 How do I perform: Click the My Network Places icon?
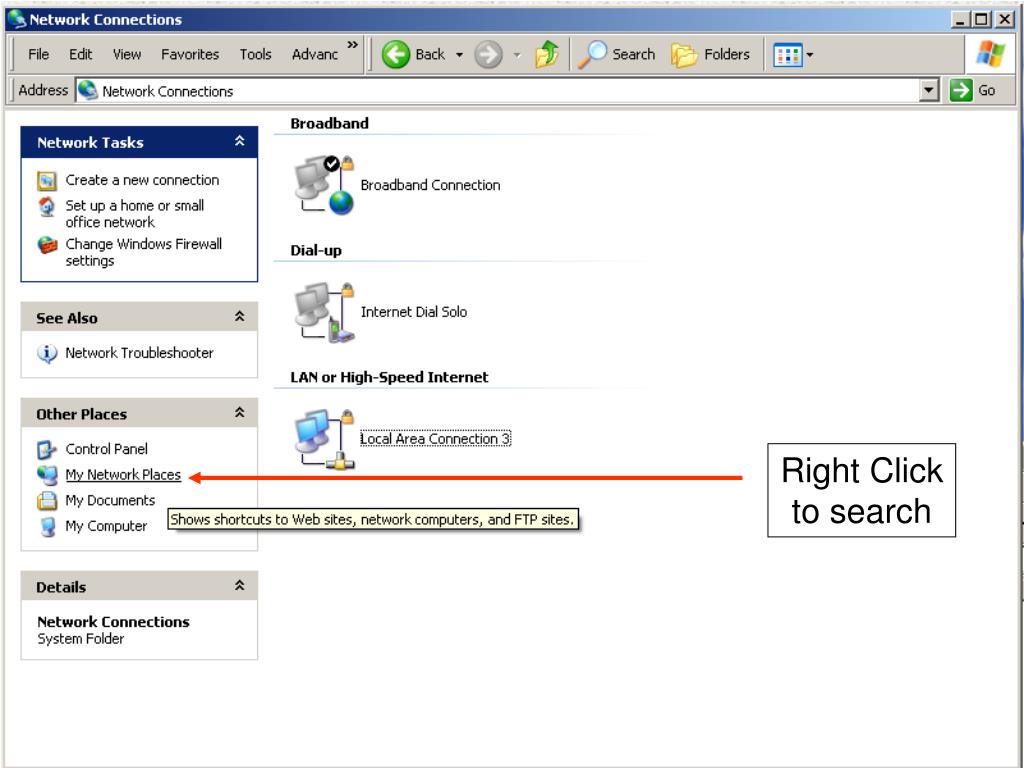tap(47, 475)
